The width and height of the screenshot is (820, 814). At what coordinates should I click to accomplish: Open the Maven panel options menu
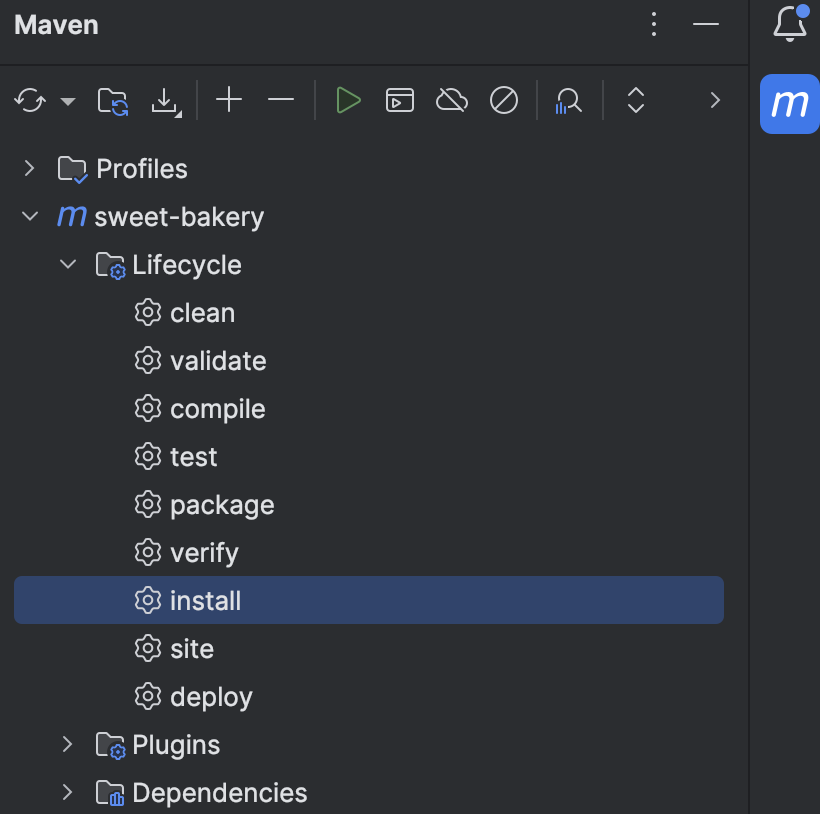[x=654, y=24]
